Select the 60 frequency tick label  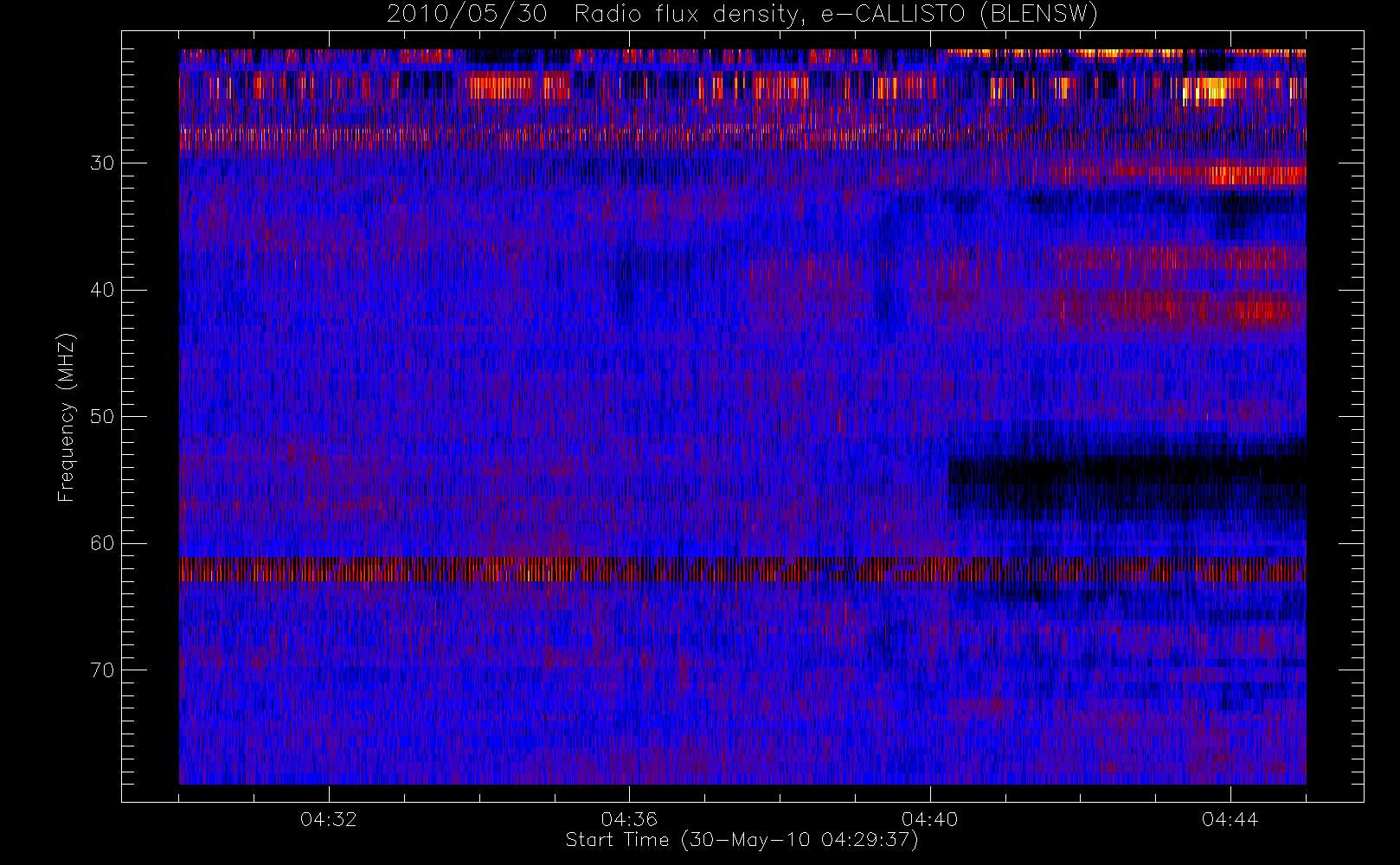[102, 543]
